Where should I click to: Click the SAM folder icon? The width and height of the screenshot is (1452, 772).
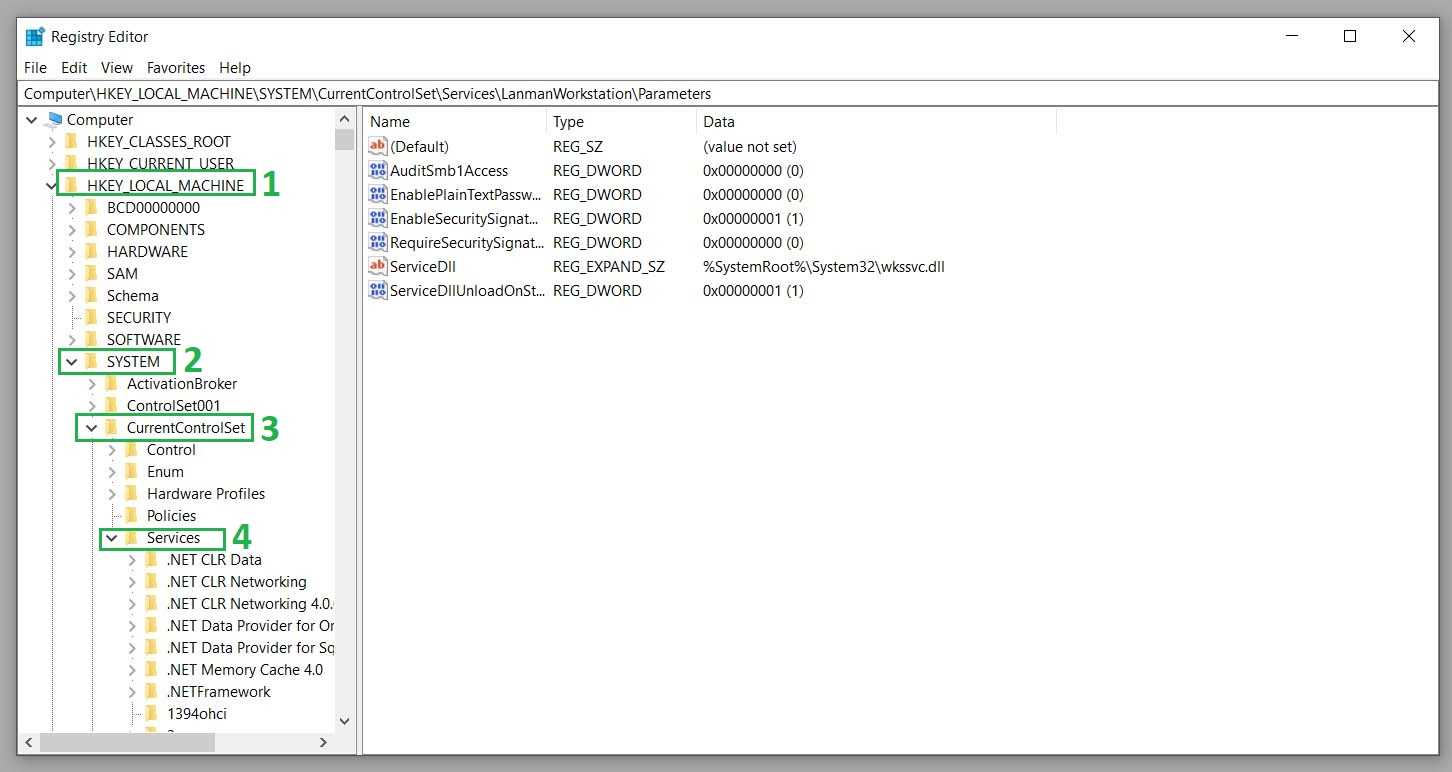(x=92, y=274)
